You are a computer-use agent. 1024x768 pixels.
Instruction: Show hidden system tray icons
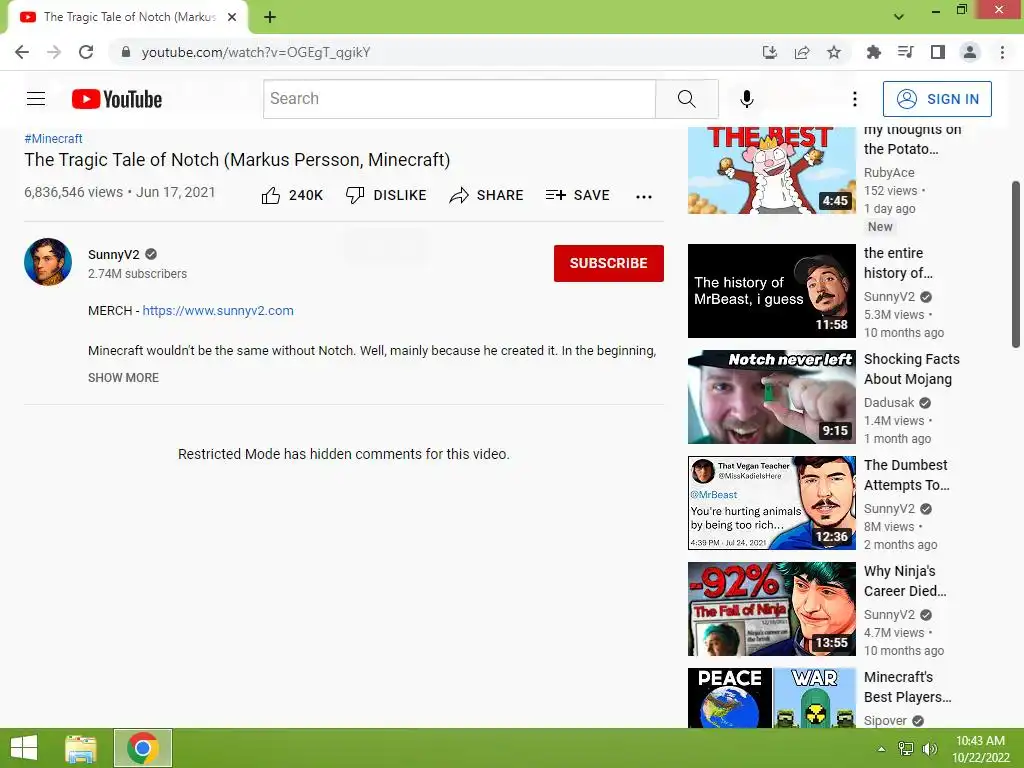(x=881, y=749)
